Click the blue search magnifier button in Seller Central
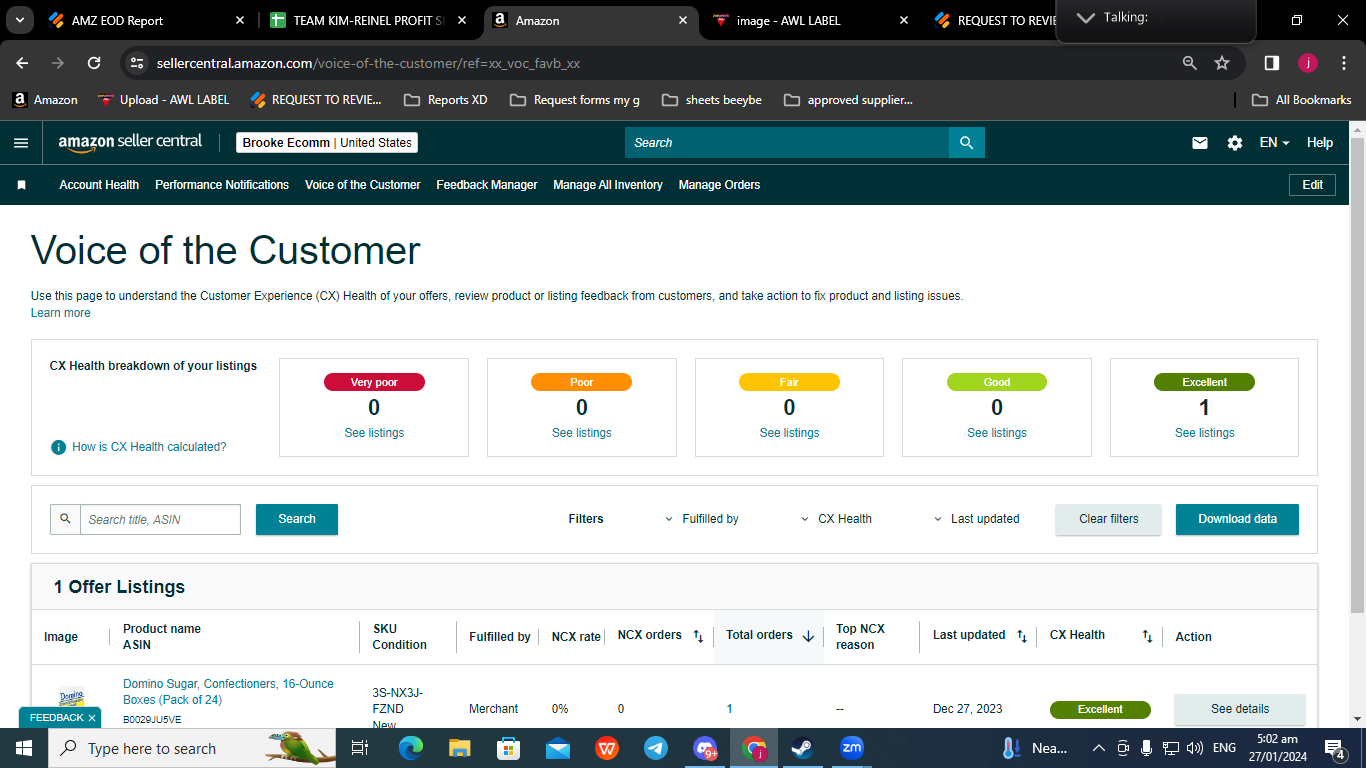1366x768 pixels. tap(967, 143)
